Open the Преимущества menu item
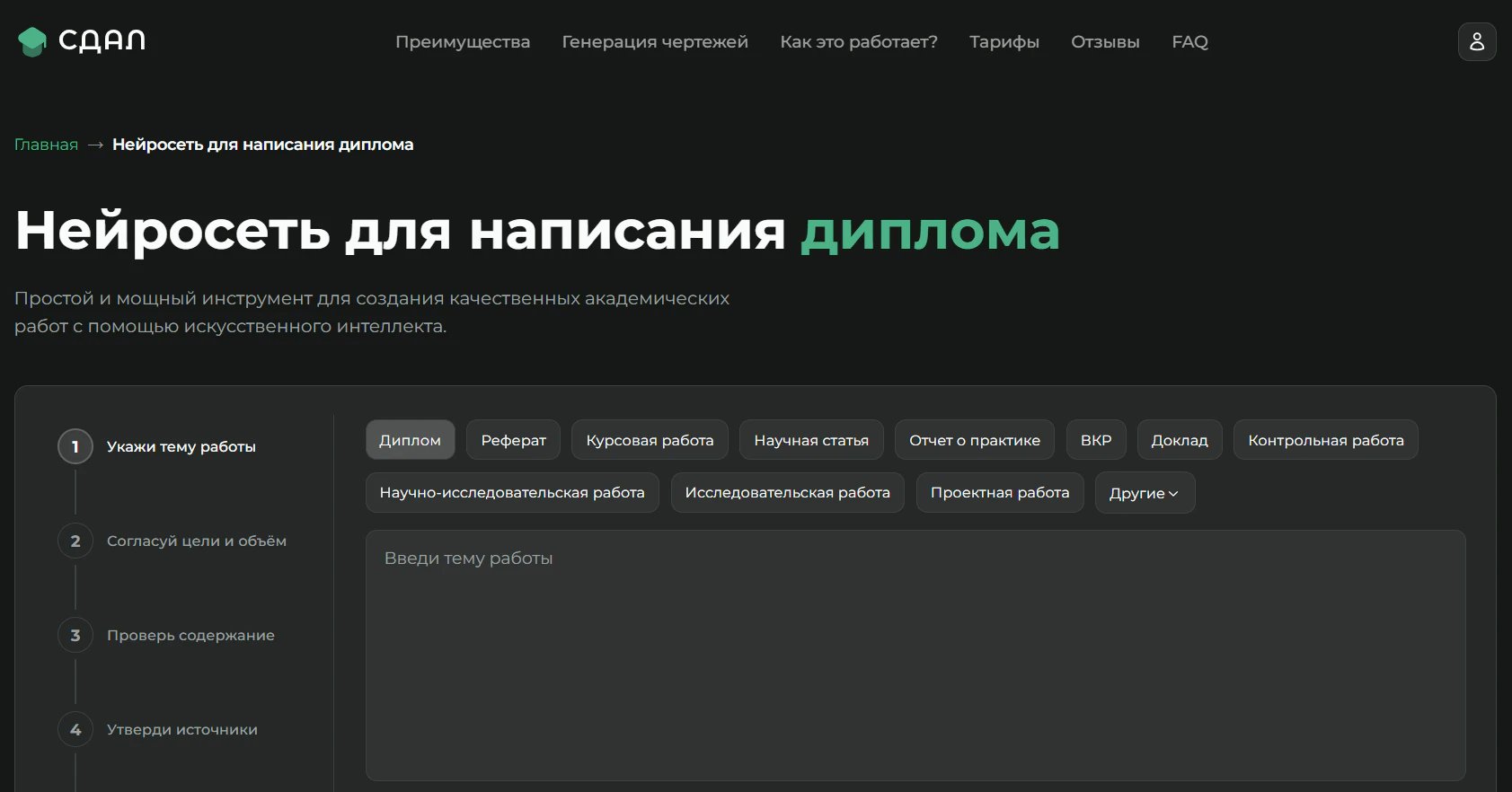Viewport: 1512px width, 792px height. (x=463, y=42)
